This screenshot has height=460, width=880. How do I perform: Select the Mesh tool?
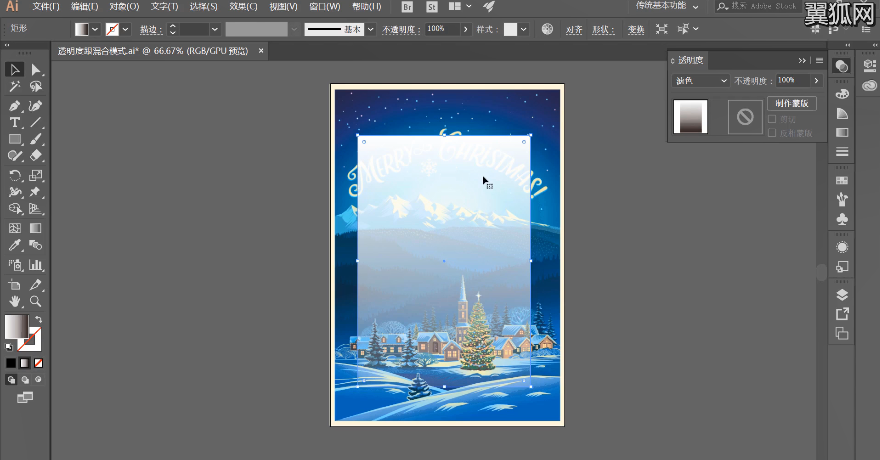(15, 228)
